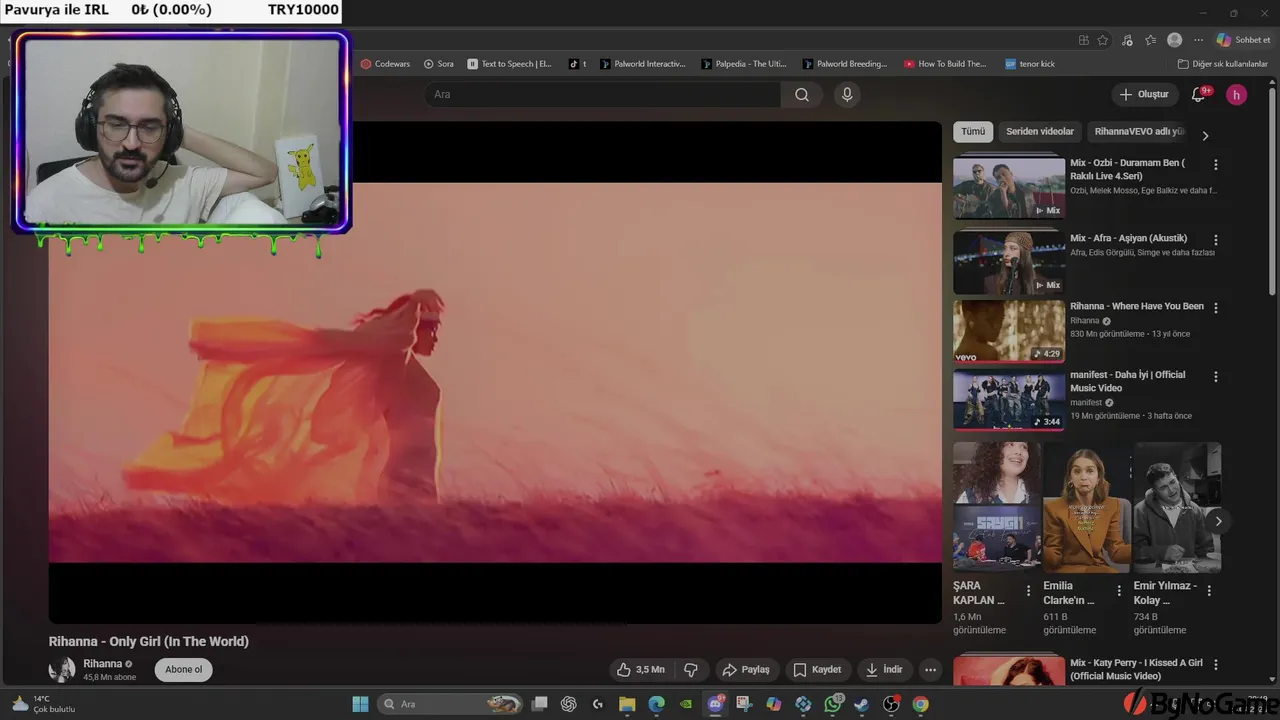The height and width of the screenshot is (720, 1280).
Task: Click the weather widget Çok bulutlu
Action: (x=43, y=704)
